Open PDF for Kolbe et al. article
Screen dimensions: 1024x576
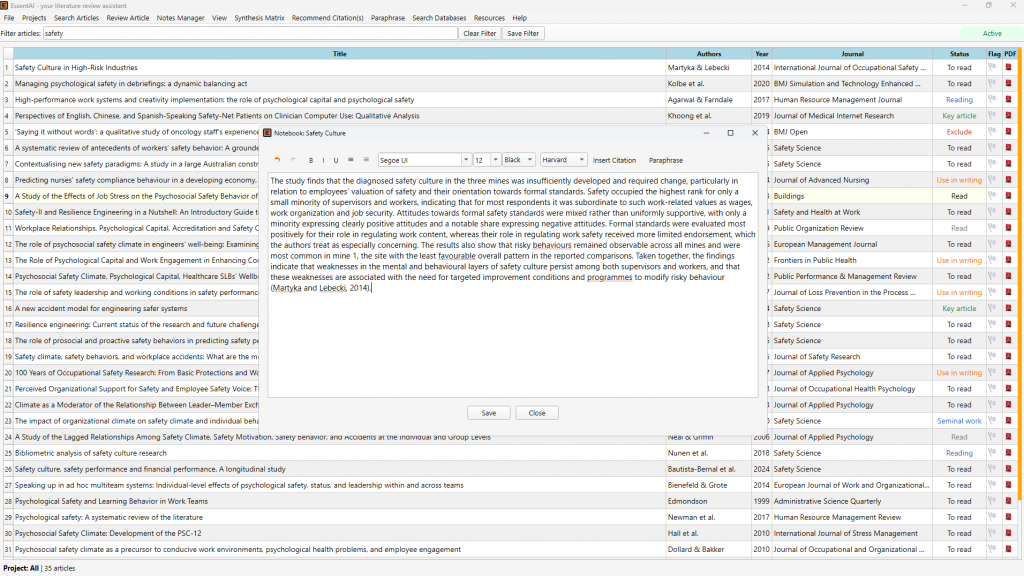1008,84
